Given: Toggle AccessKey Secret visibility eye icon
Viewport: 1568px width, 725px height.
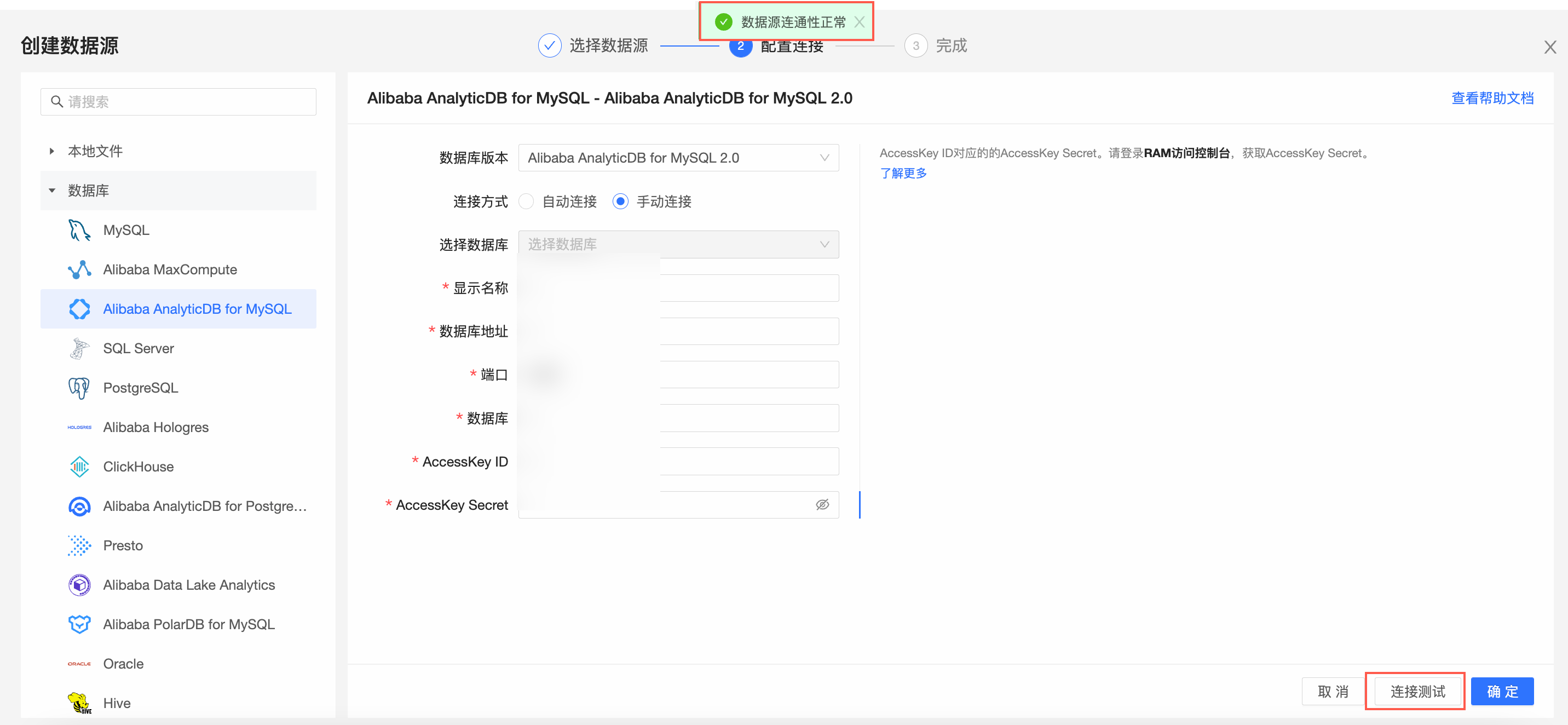Looking at the screenshot, I should pyautogui.click(x=822, y=505).
